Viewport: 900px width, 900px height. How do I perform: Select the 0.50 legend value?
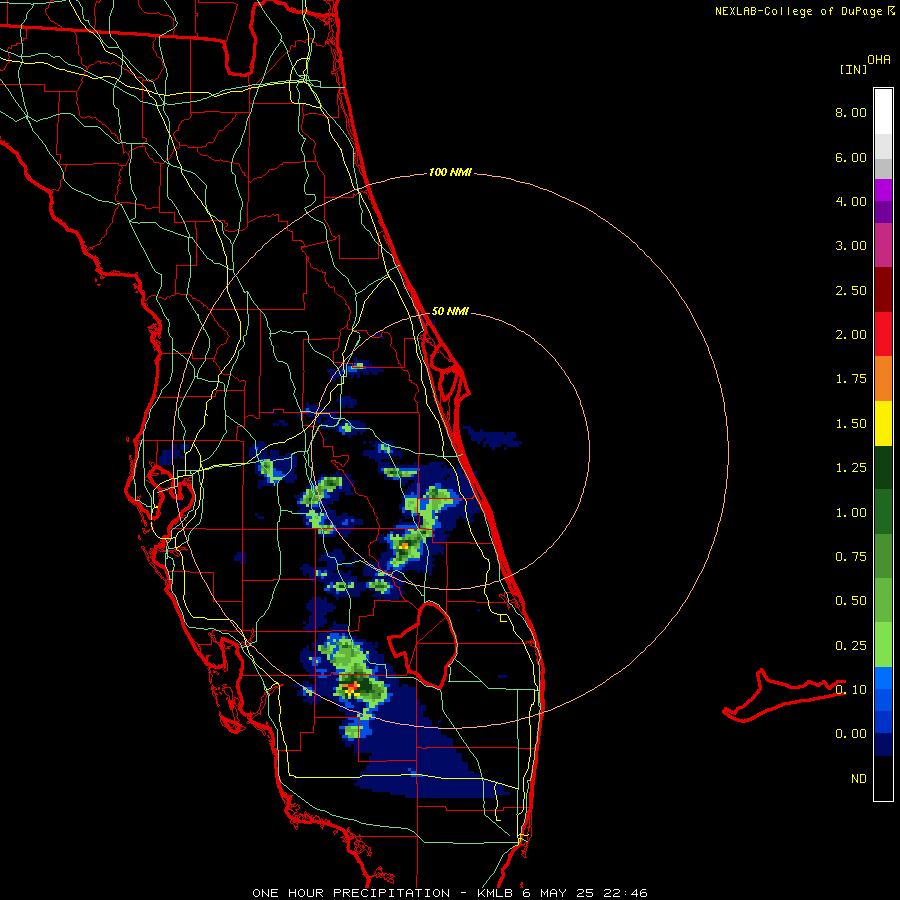[851, 601]
